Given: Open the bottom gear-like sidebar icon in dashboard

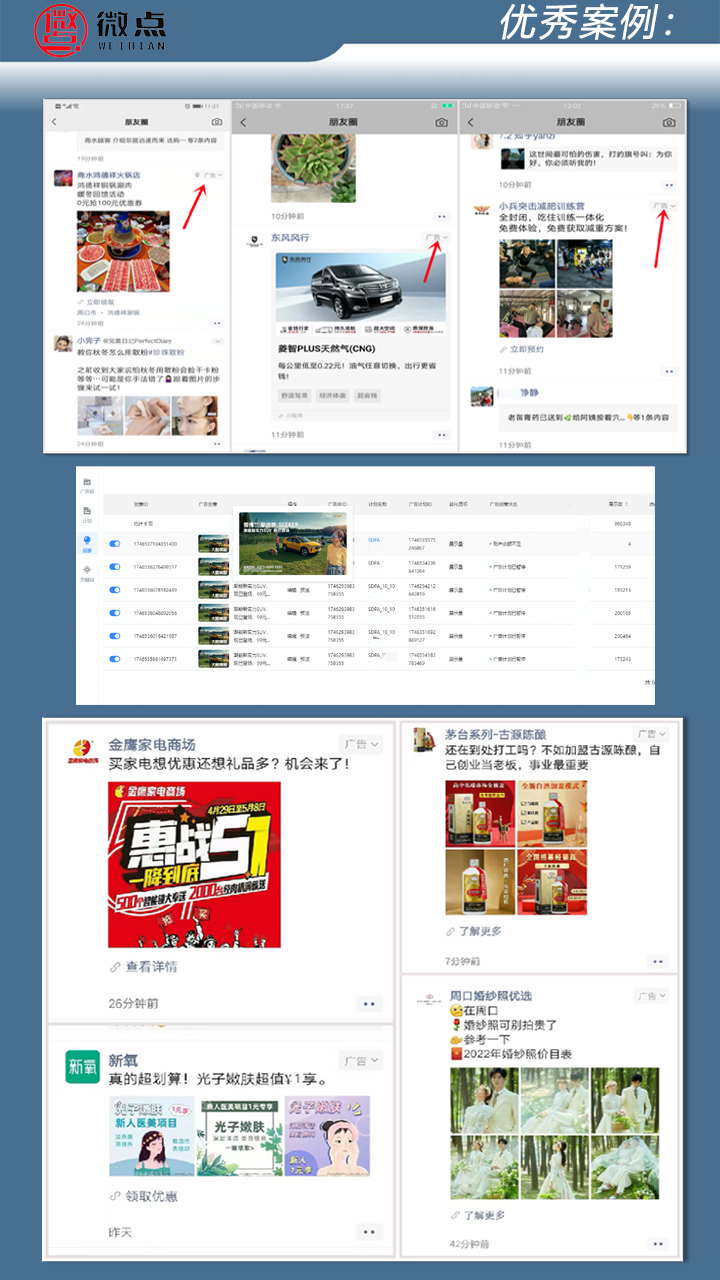Looking at the screenshot, I should point(87,572).
